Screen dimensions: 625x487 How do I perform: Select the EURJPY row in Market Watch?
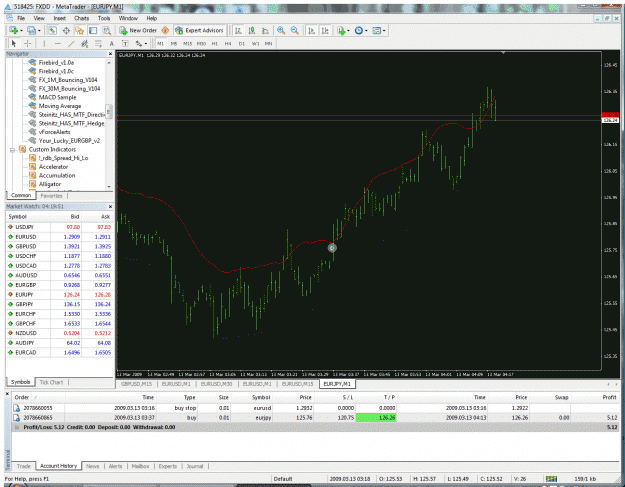(59, 295)
